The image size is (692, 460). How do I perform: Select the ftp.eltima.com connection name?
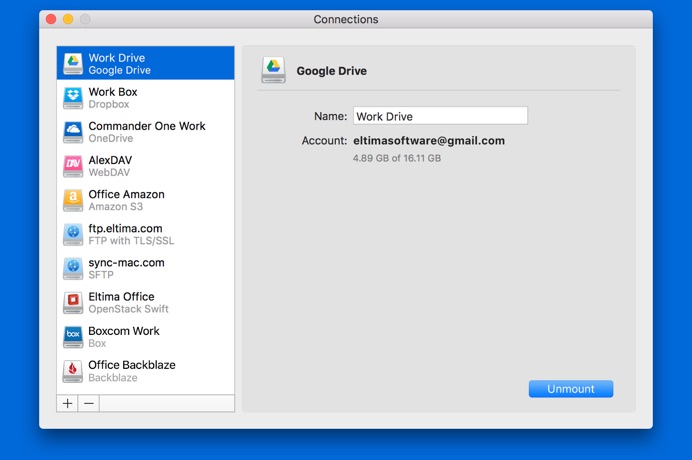[125, 228]
